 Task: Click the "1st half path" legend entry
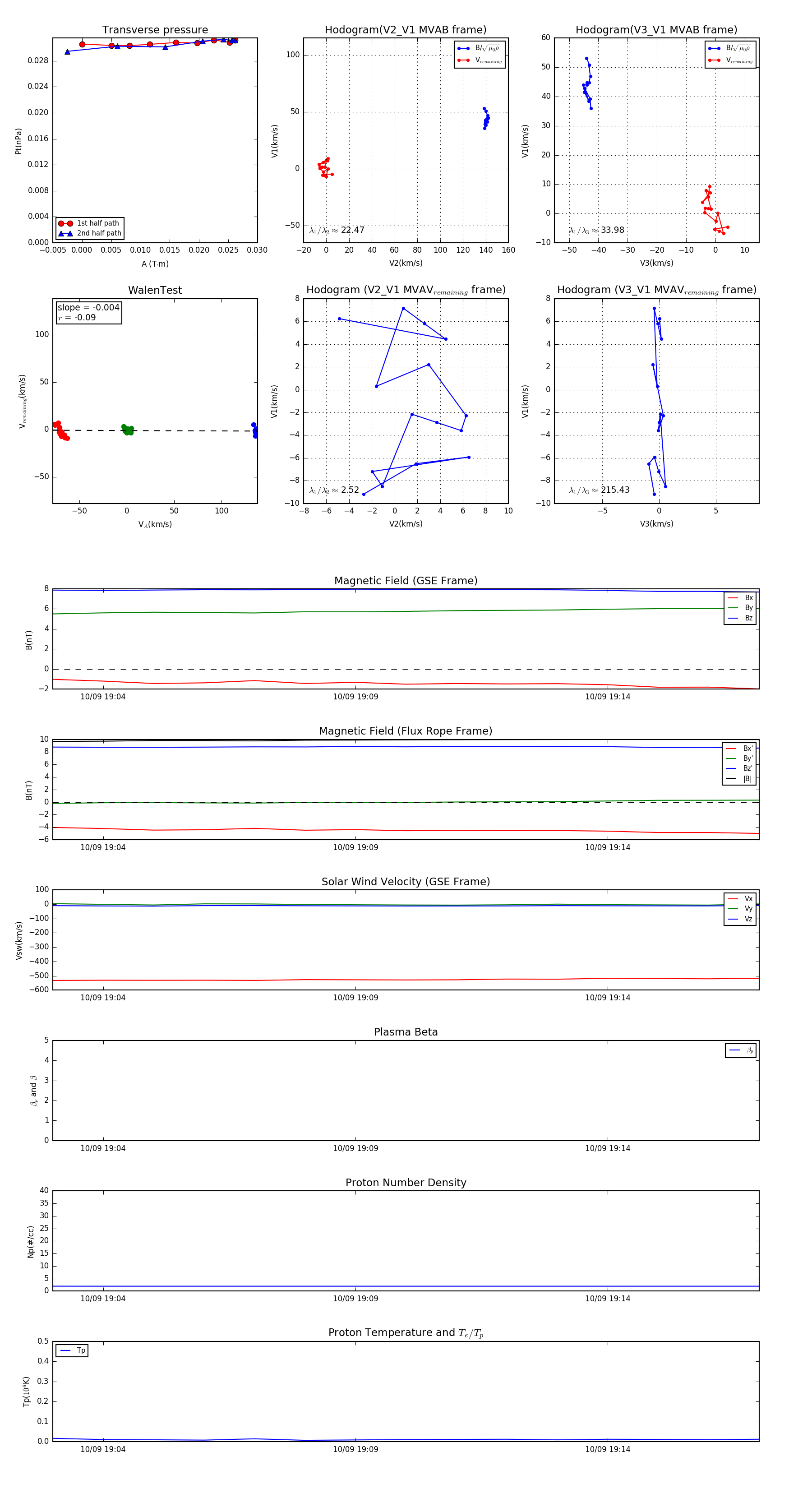[x=90, y=223]
